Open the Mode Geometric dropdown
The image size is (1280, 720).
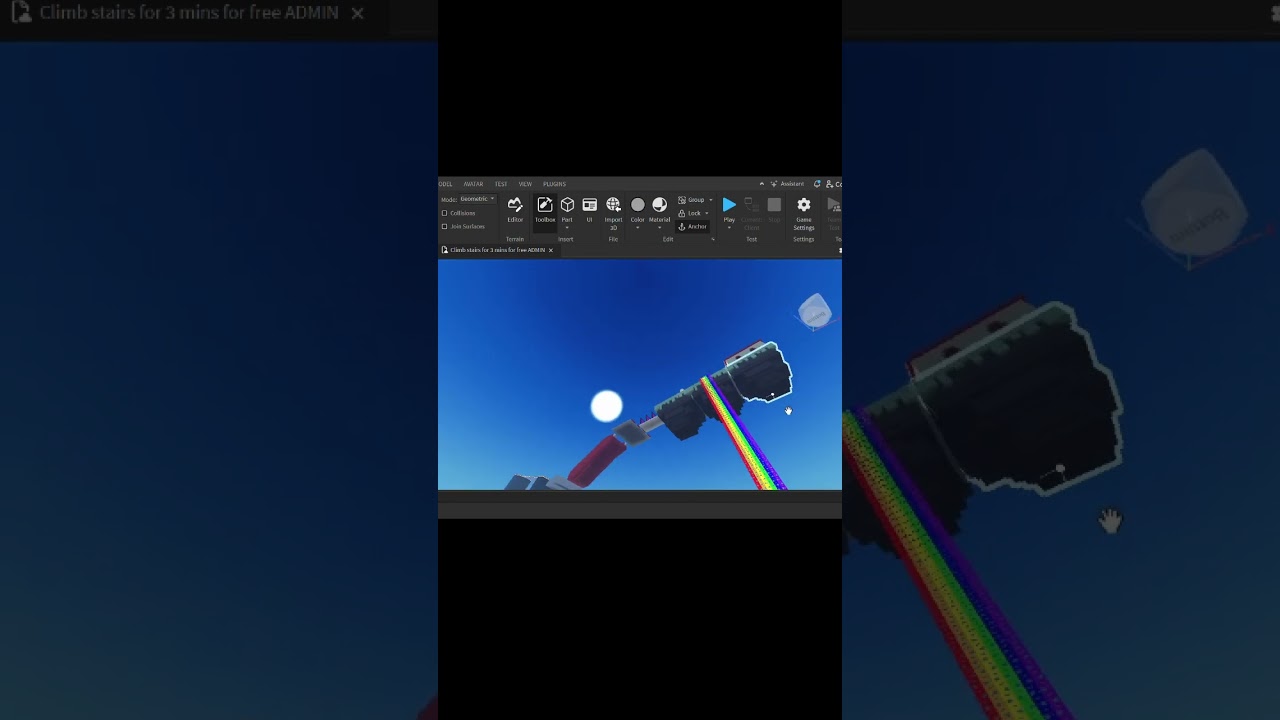click(477, 199)
